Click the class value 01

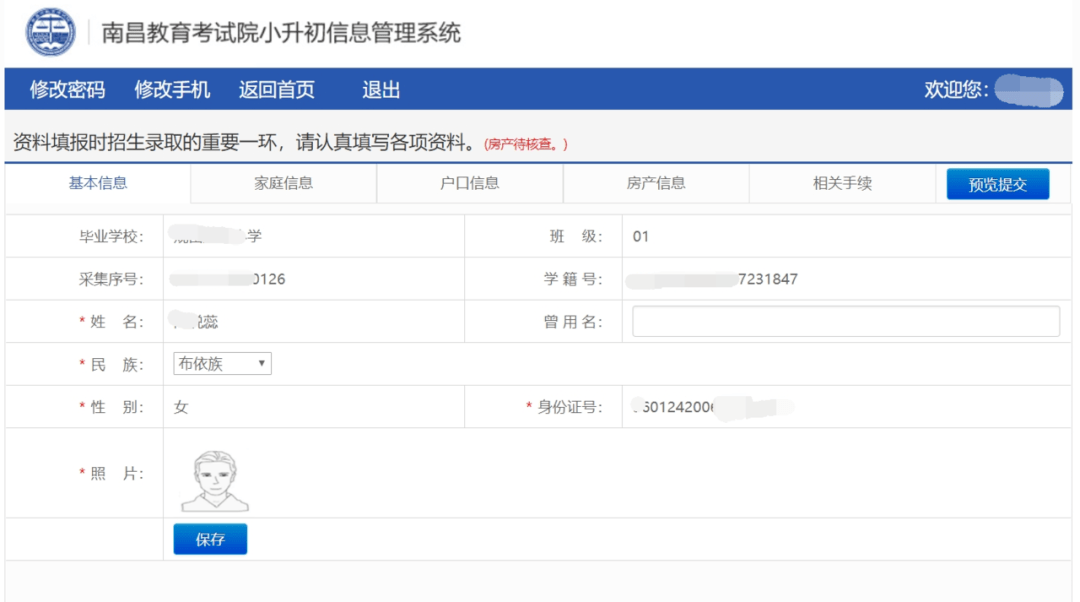(641, 237)
